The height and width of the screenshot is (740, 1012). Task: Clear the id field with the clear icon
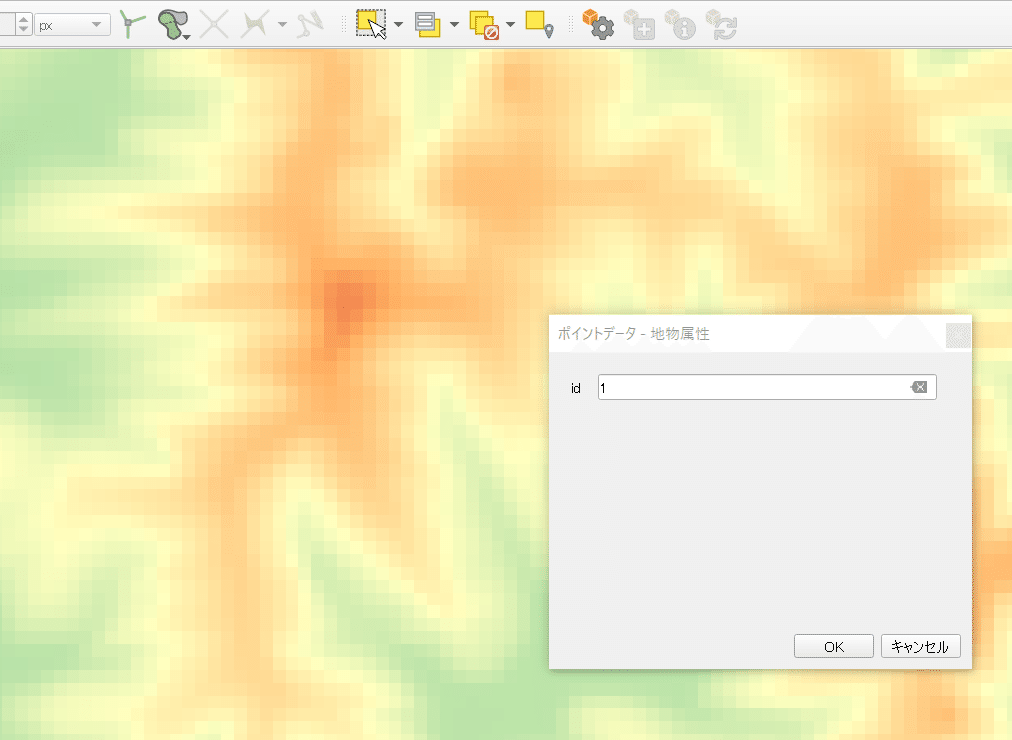pyautogui.click(x=919, y=387)
